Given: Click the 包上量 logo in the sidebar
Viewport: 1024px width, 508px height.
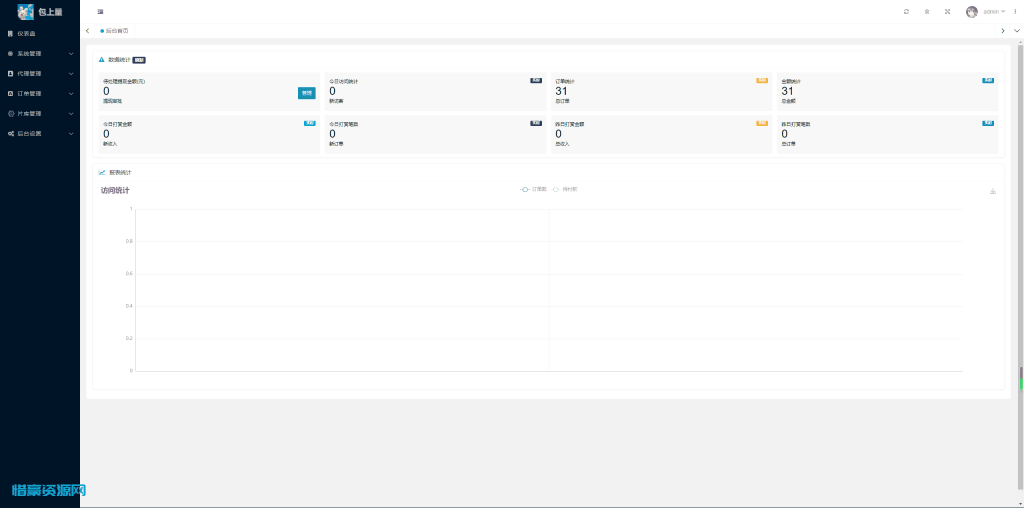Looking at the screenshot, I should [x=39, y=11].
